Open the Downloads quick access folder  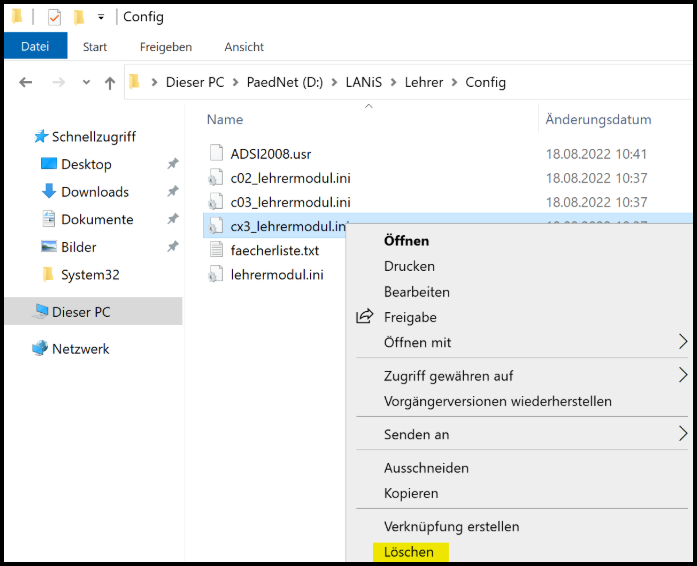pos(94,192)
